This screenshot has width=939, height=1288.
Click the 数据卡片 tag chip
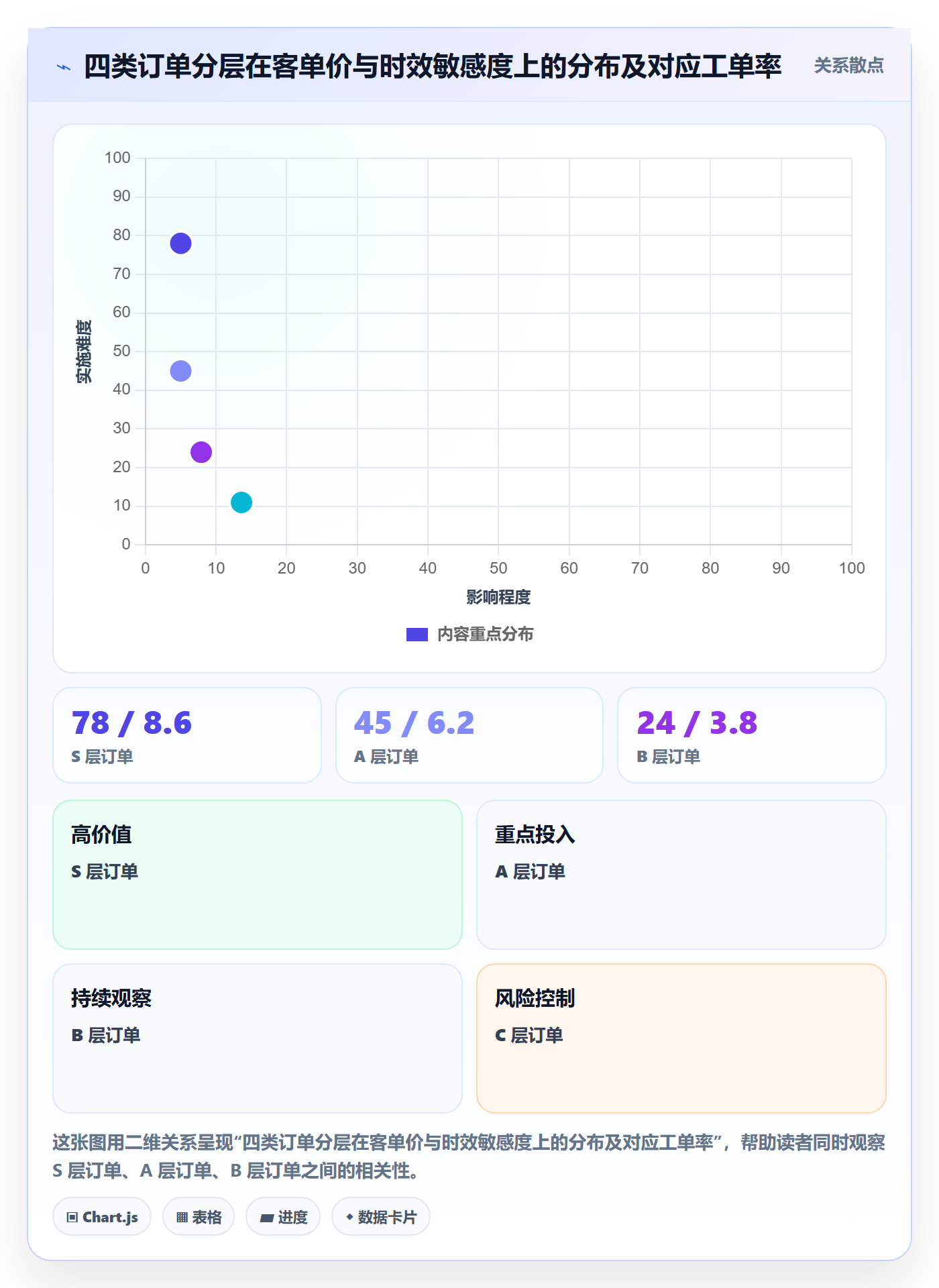point(381,1216)
